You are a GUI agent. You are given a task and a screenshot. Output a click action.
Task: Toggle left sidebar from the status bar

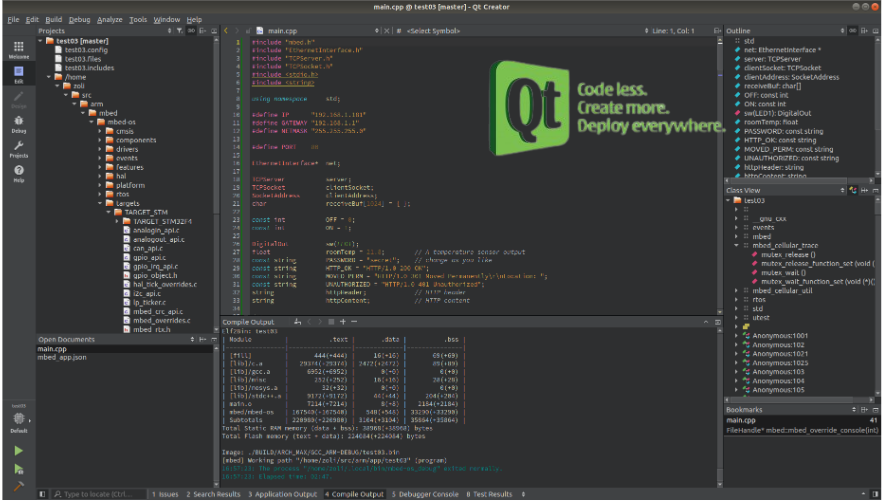pyautogui.click(x=42, y=494)
